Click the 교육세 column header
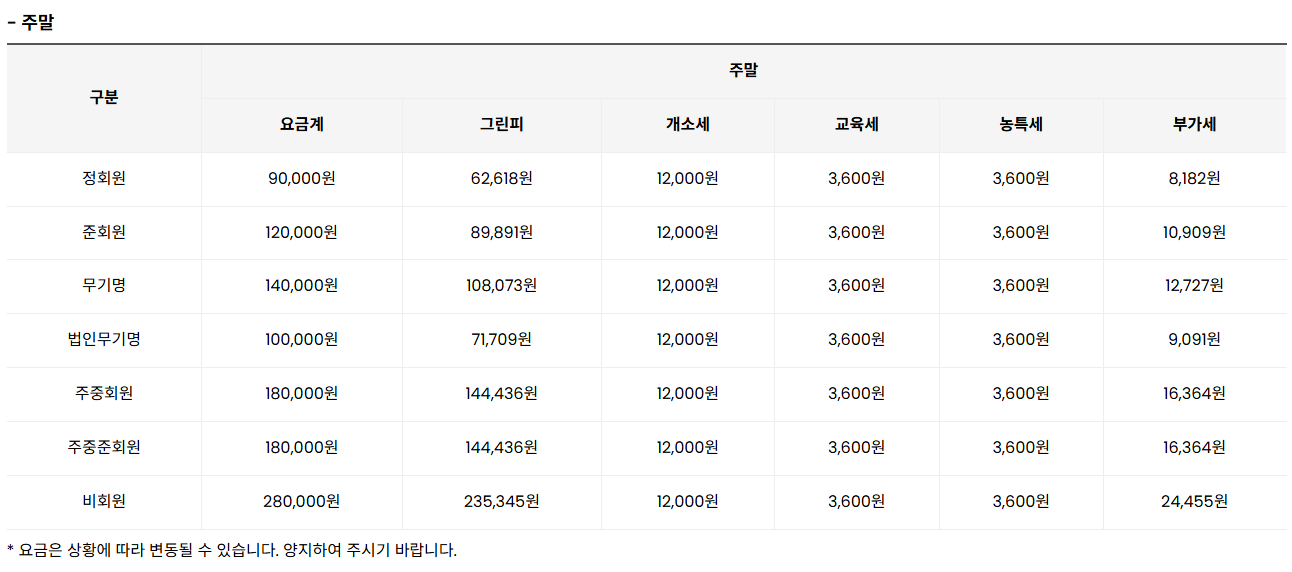Screen dimensions: 1292x572 [x=856, y=125]
